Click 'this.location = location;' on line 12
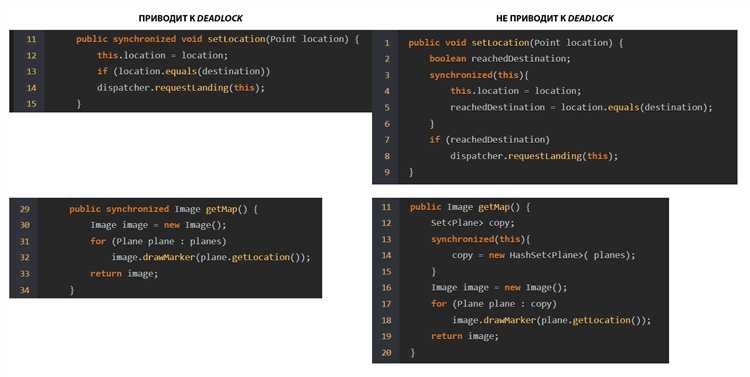This screenshot has width=750, height=377. [163, 55]
